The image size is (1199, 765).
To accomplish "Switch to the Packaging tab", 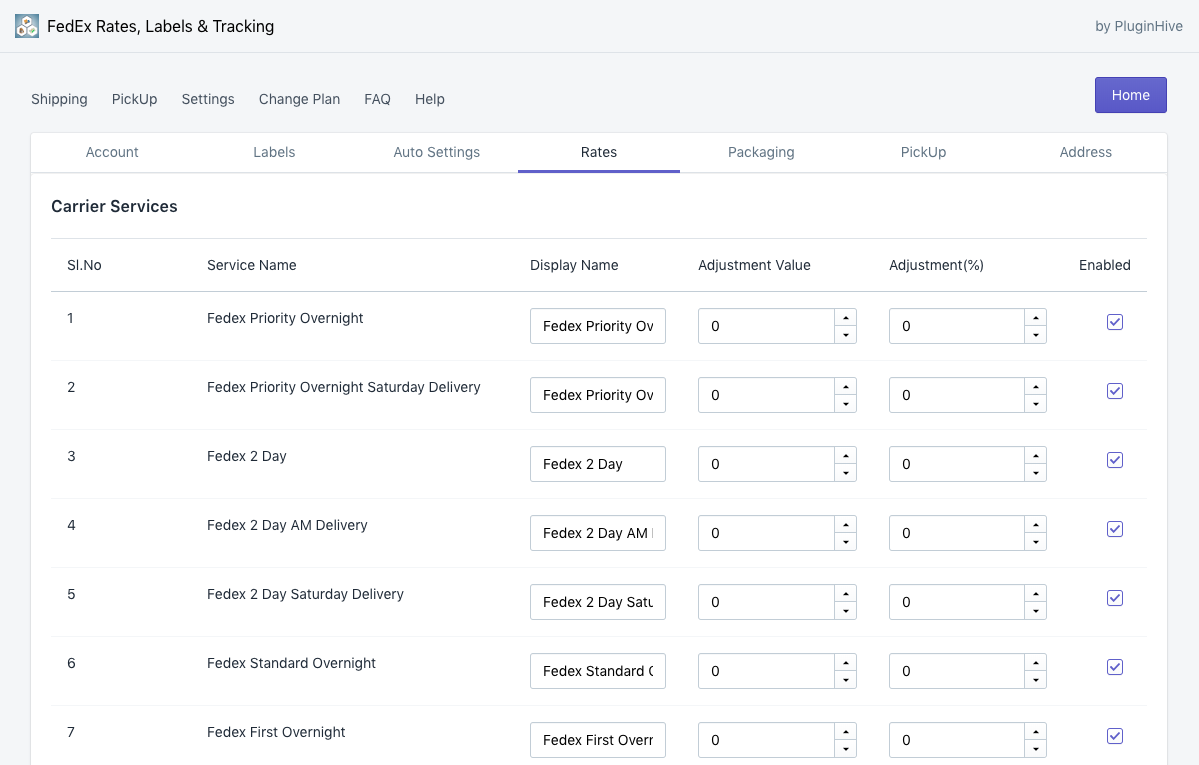I will point(761,152).
